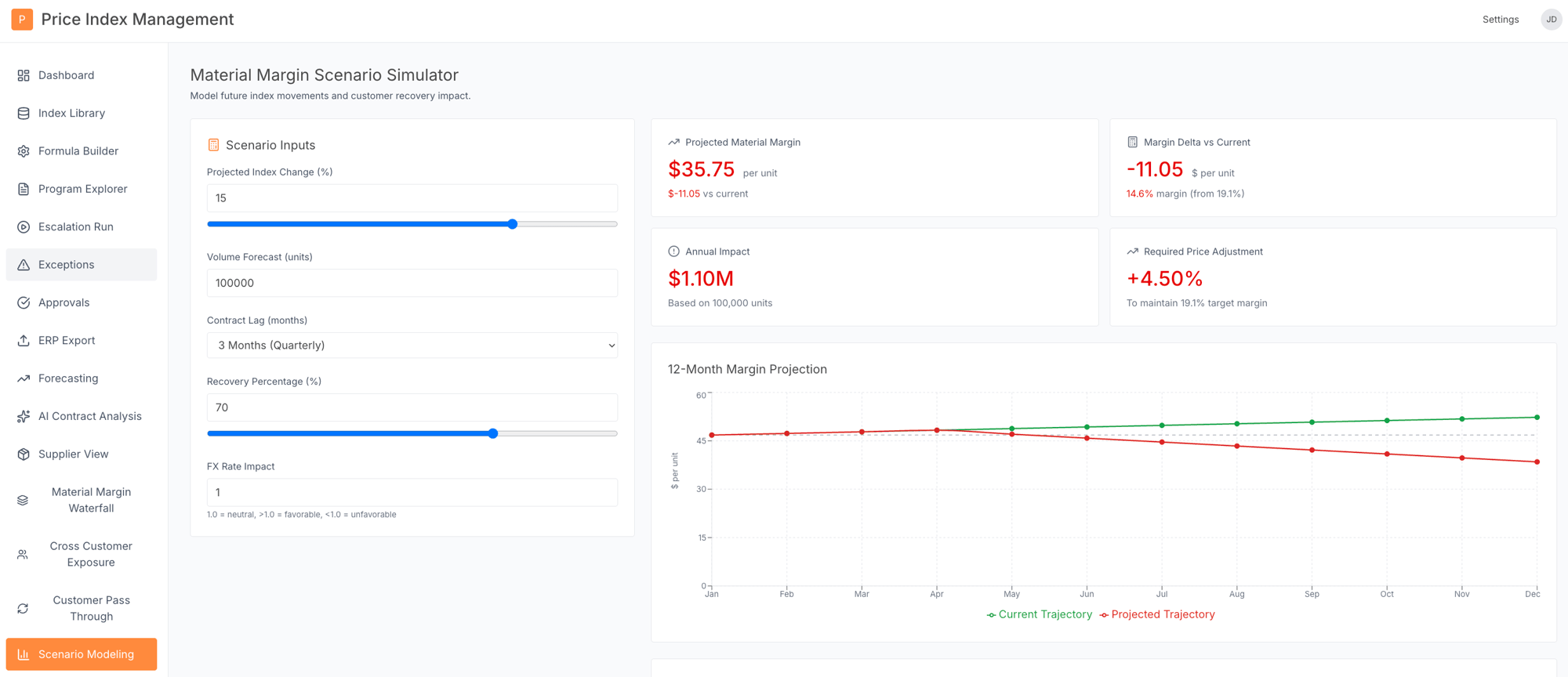Viewport: 1568px width, 677px height.
Task: Click the Volume Forecast units field
Action: pos(412,283)
